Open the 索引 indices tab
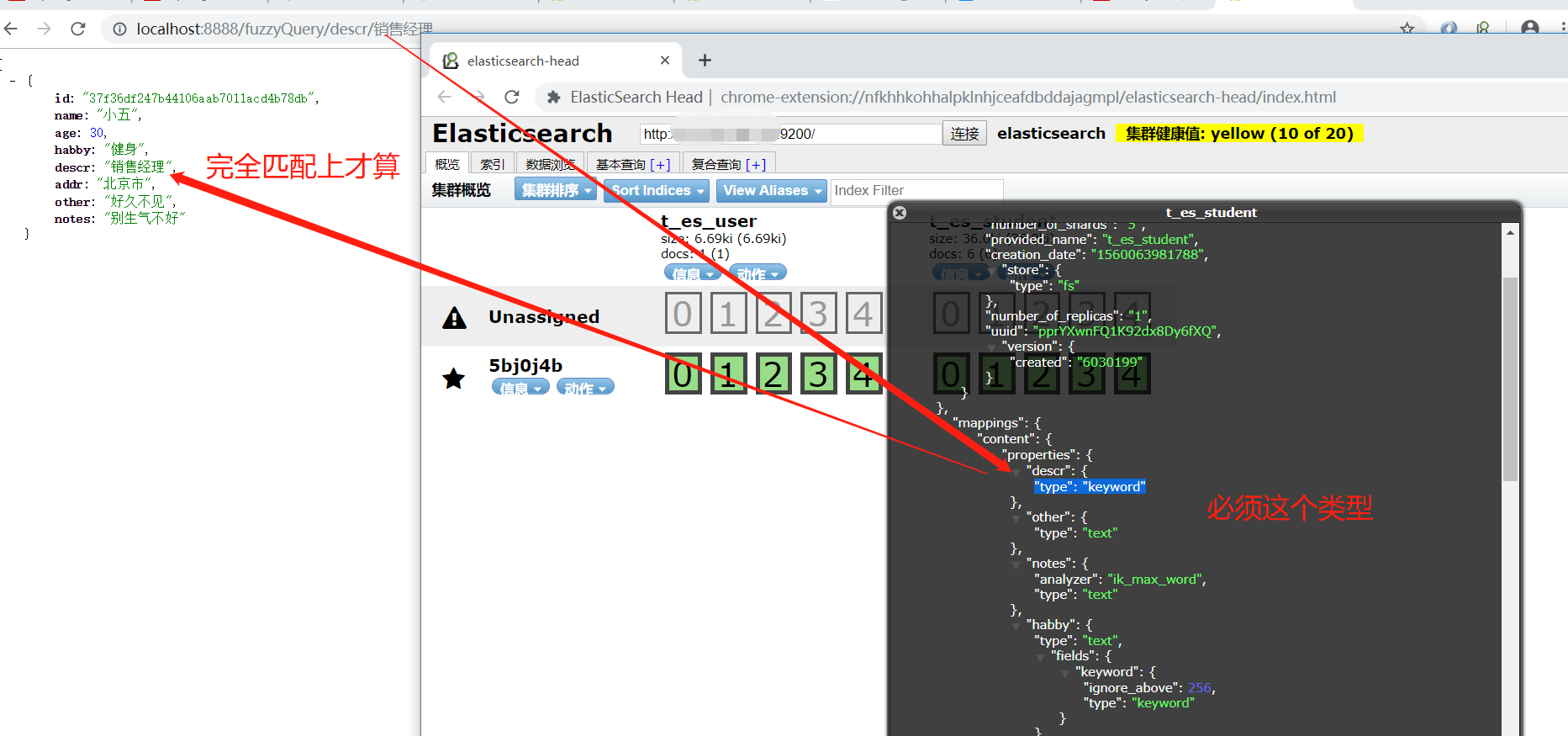Screen dimensions: 1568x736 tap(492, 164)
